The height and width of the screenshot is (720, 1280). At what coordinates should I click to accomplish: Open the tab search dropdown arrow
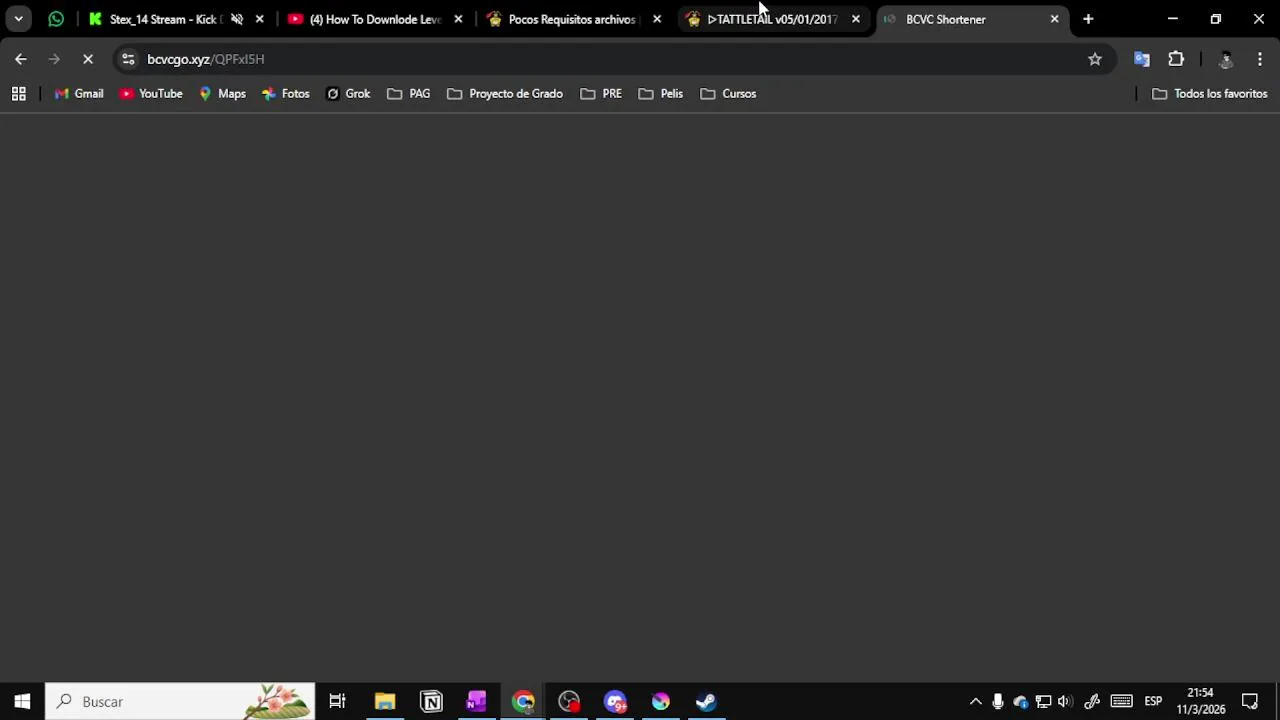point(18,19)
